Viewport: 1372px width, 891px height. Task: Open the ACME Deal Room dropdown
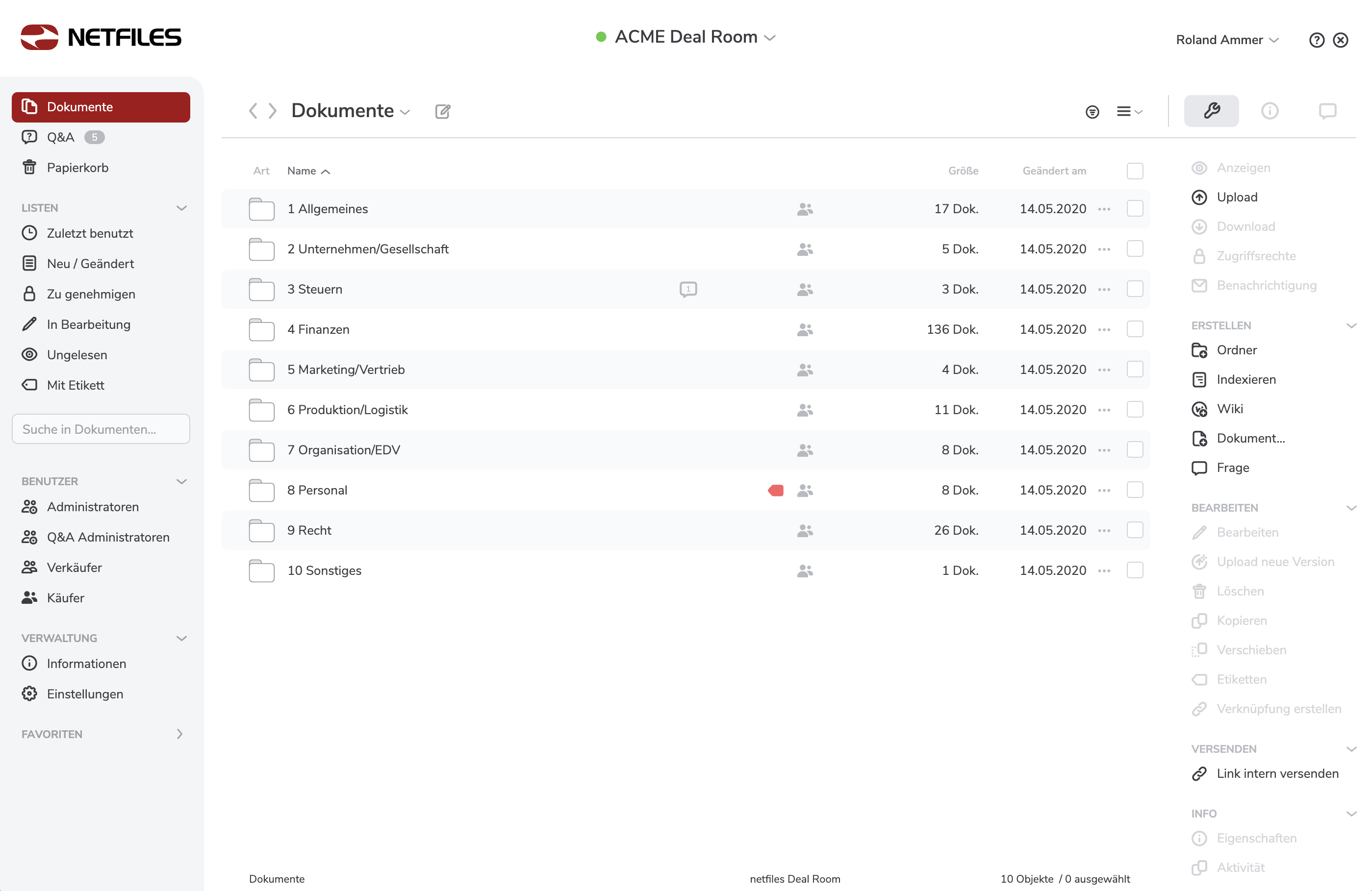point(686,37)
